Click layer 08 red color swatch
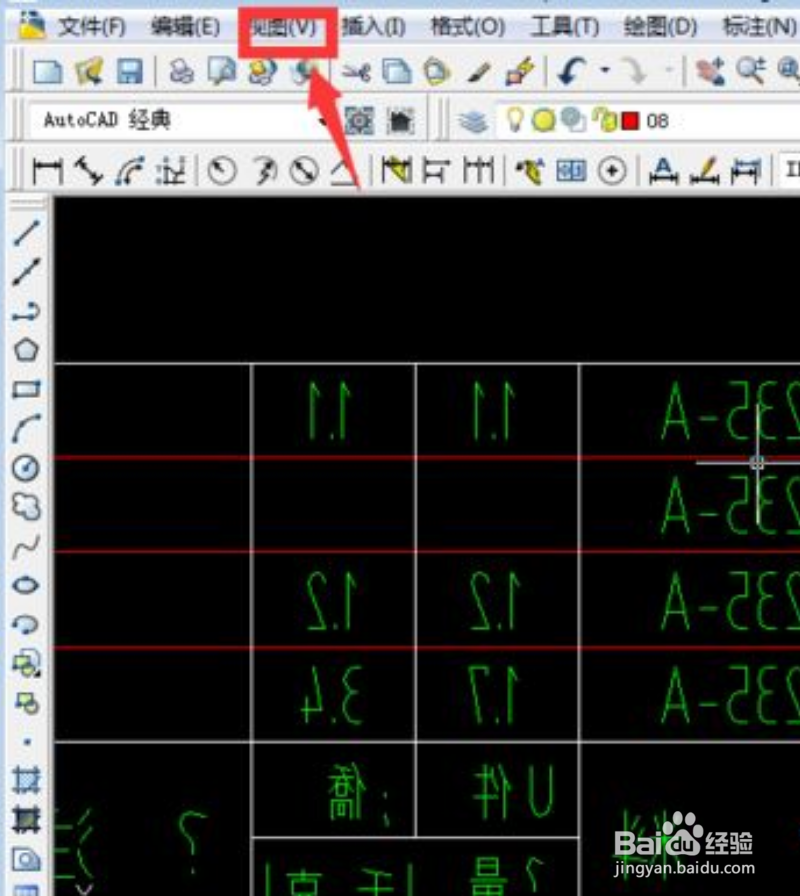 pos(630,121)
